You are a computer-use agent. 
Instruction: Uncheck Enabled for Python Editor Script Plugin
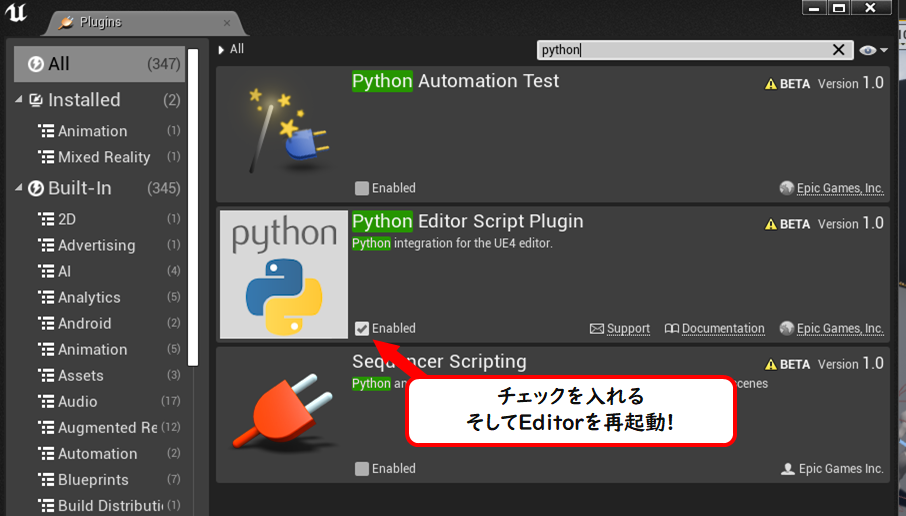362,328
